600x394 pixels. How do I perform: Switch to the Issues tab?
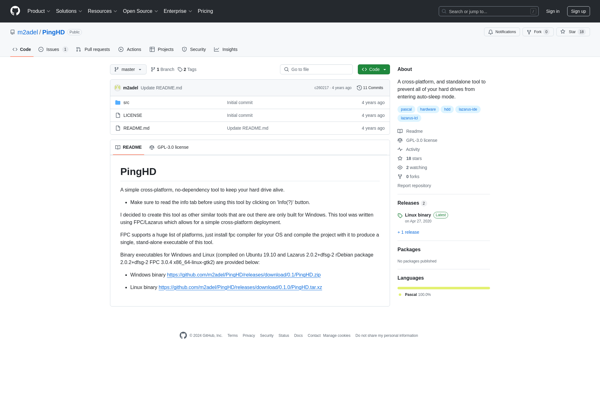pos(53,49)
